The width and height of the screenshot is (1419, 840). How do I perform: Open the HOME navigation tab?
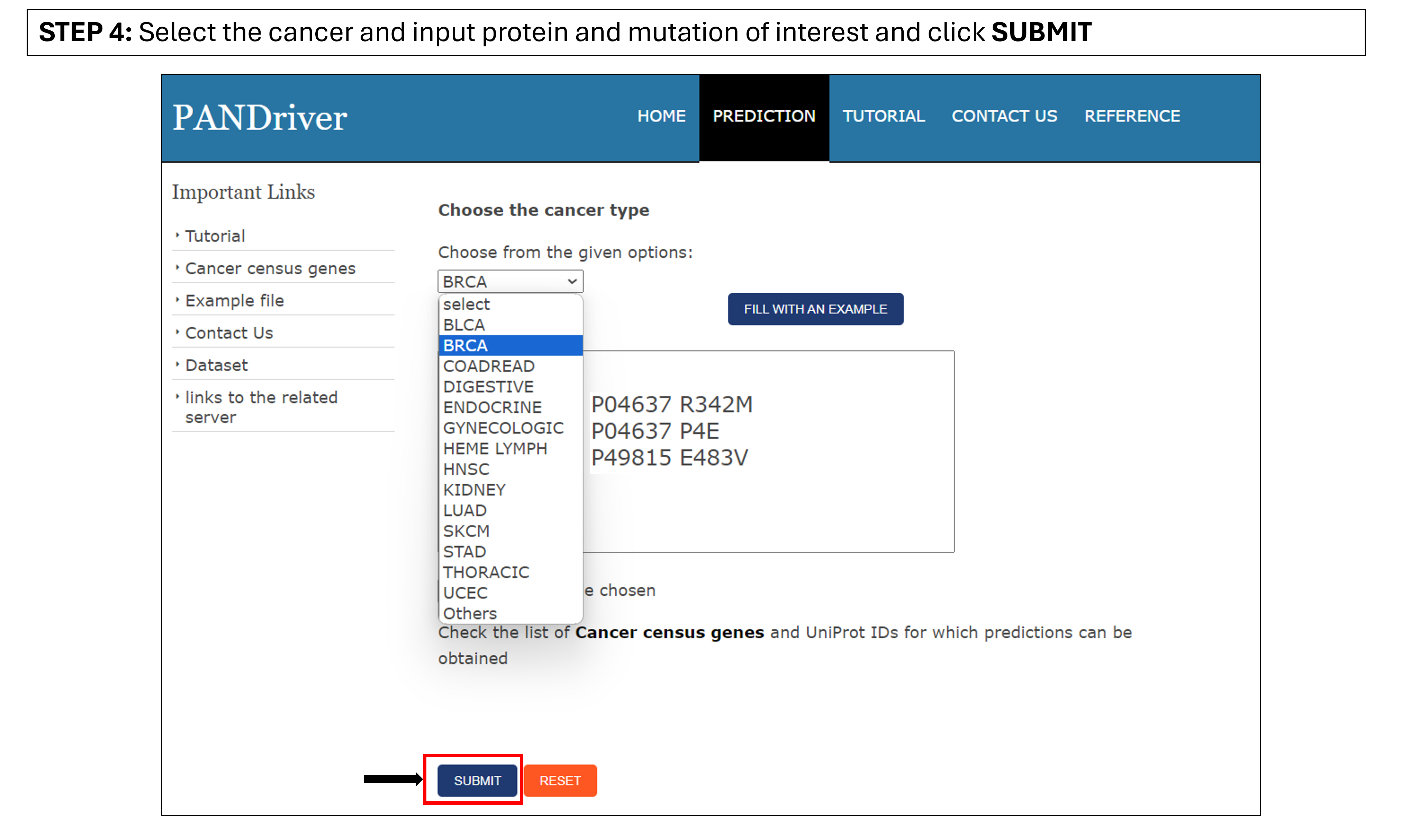[661, 116]
